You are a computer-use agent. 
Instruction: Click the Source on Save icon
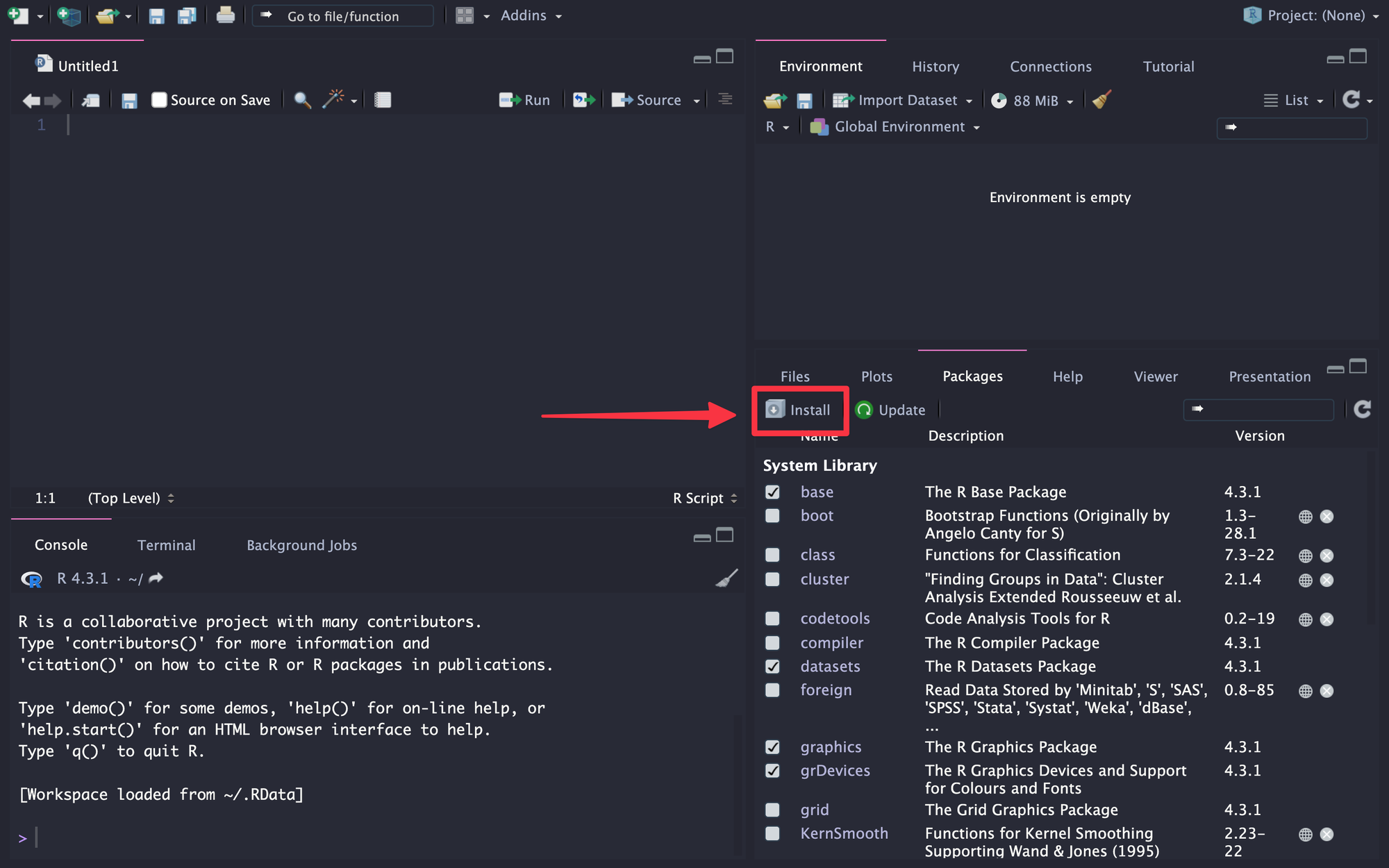coord(159,99)
